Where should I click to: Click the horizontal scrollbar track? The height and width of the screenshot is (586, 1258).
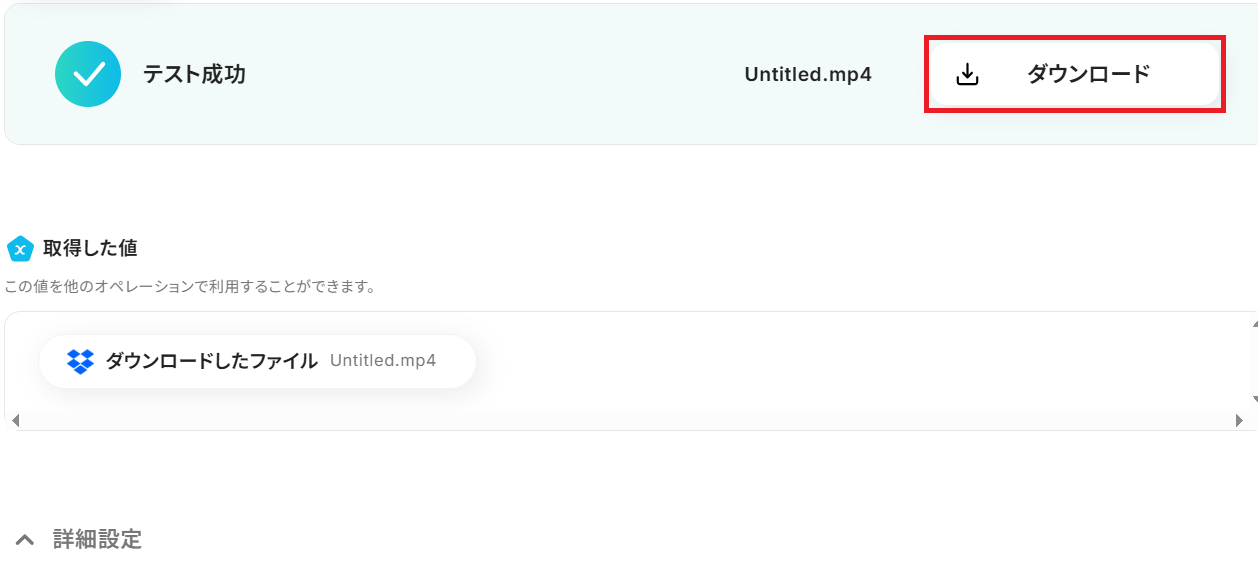tap(627, 421)
